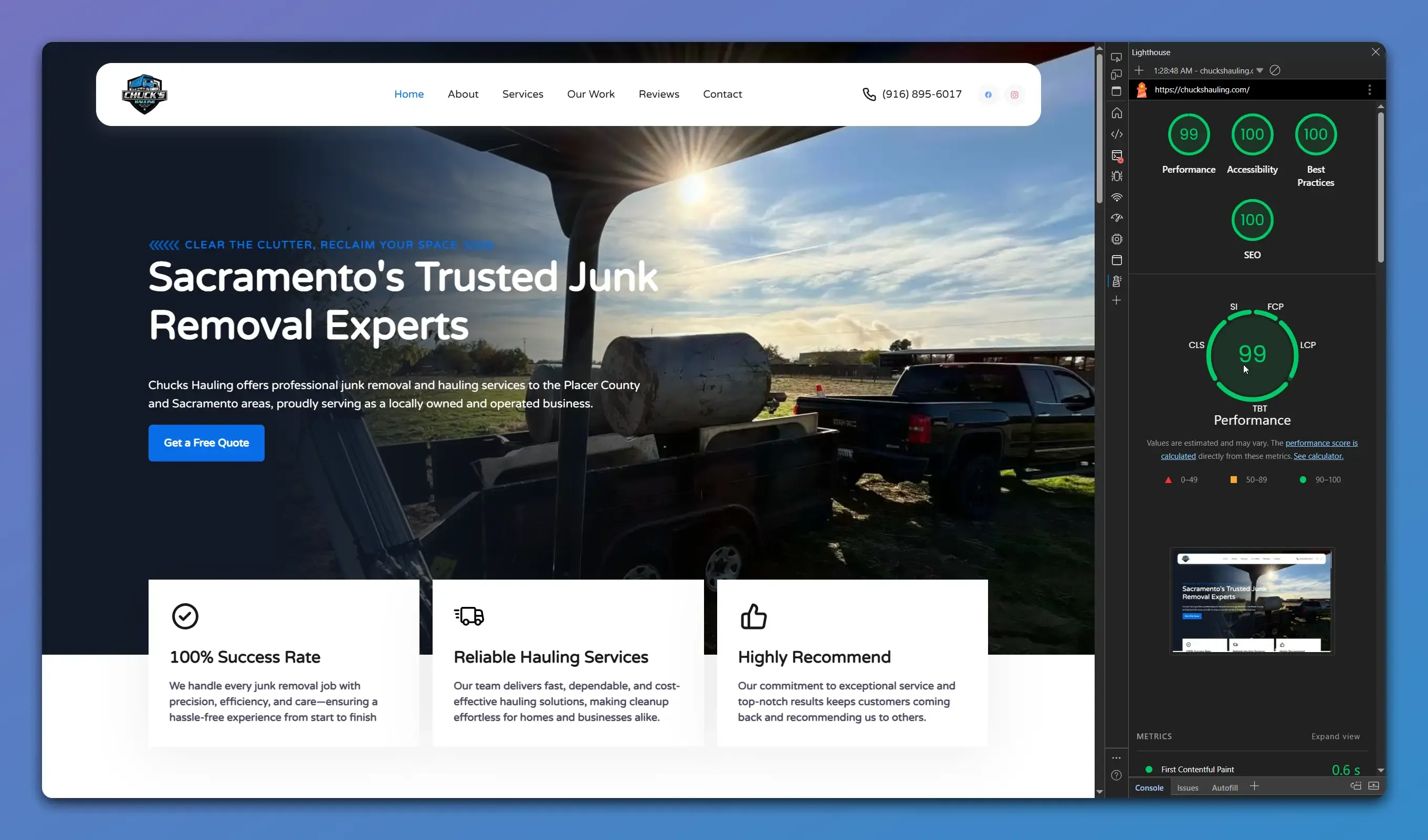This screenshot has height=840, width=1428.
Task: Click the inspect element selector icon
Action: pyautogui.click(x=1116, y=57)
